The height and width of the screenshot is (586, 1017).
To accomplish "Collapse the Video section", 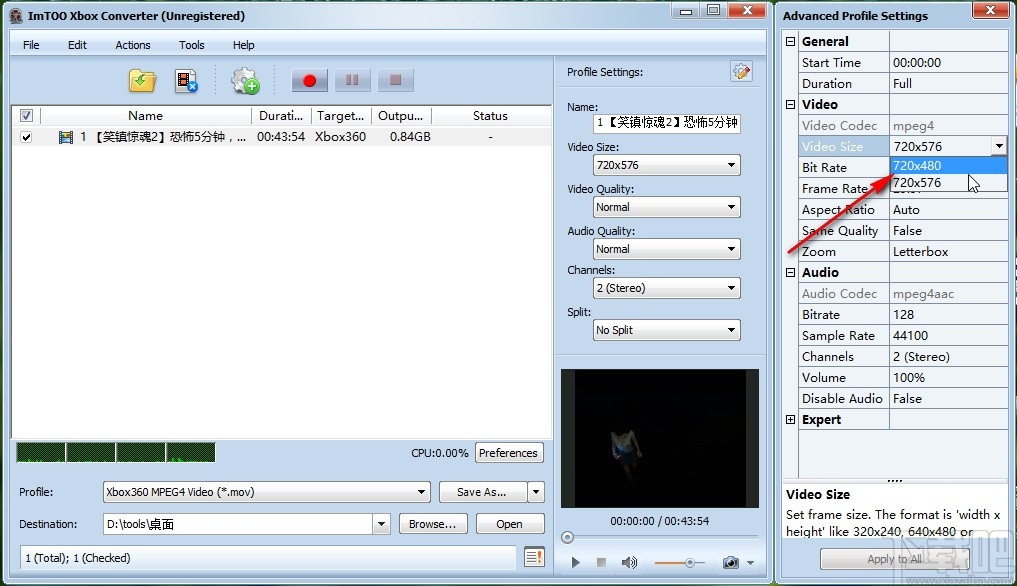I will click(790, 104).
